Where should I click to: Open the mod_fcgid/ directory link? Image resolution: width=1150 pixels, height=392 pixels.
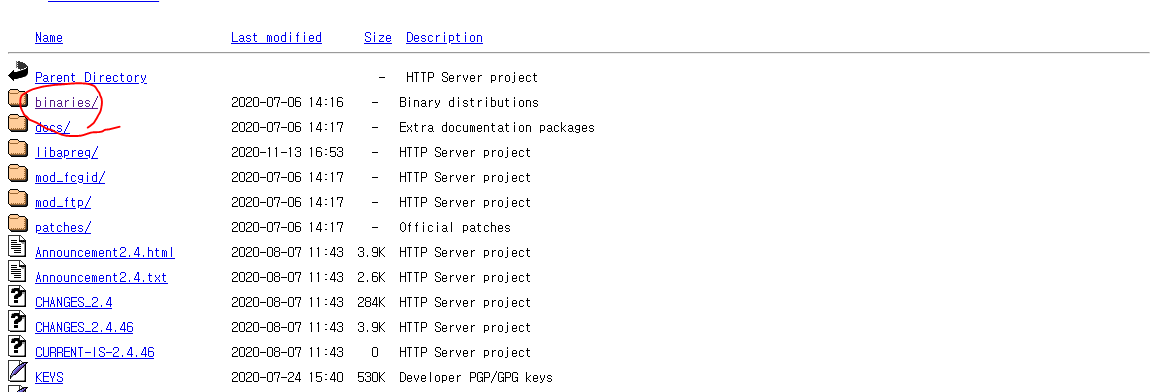point(70,178)
